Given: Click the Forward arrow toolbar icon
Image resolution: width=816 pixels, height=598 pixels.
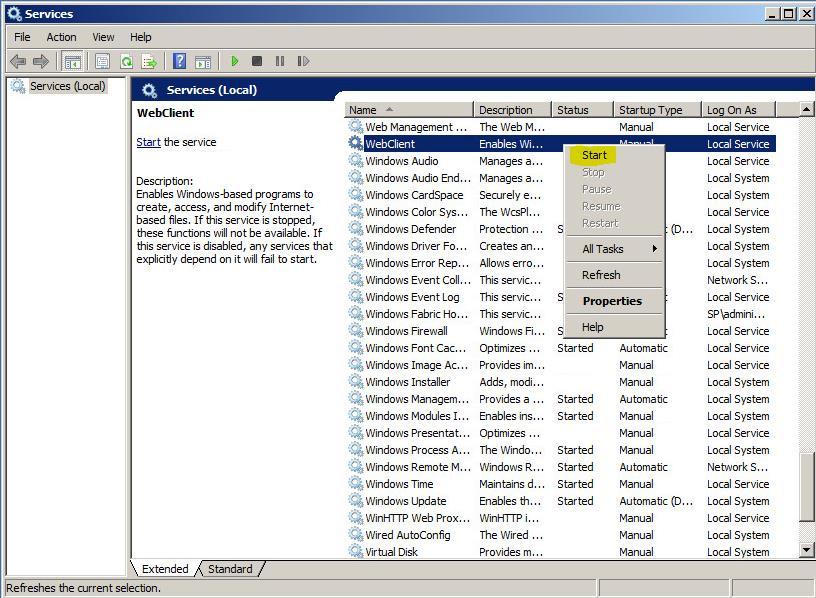Looking at the screenshot, I should (41, 61).
